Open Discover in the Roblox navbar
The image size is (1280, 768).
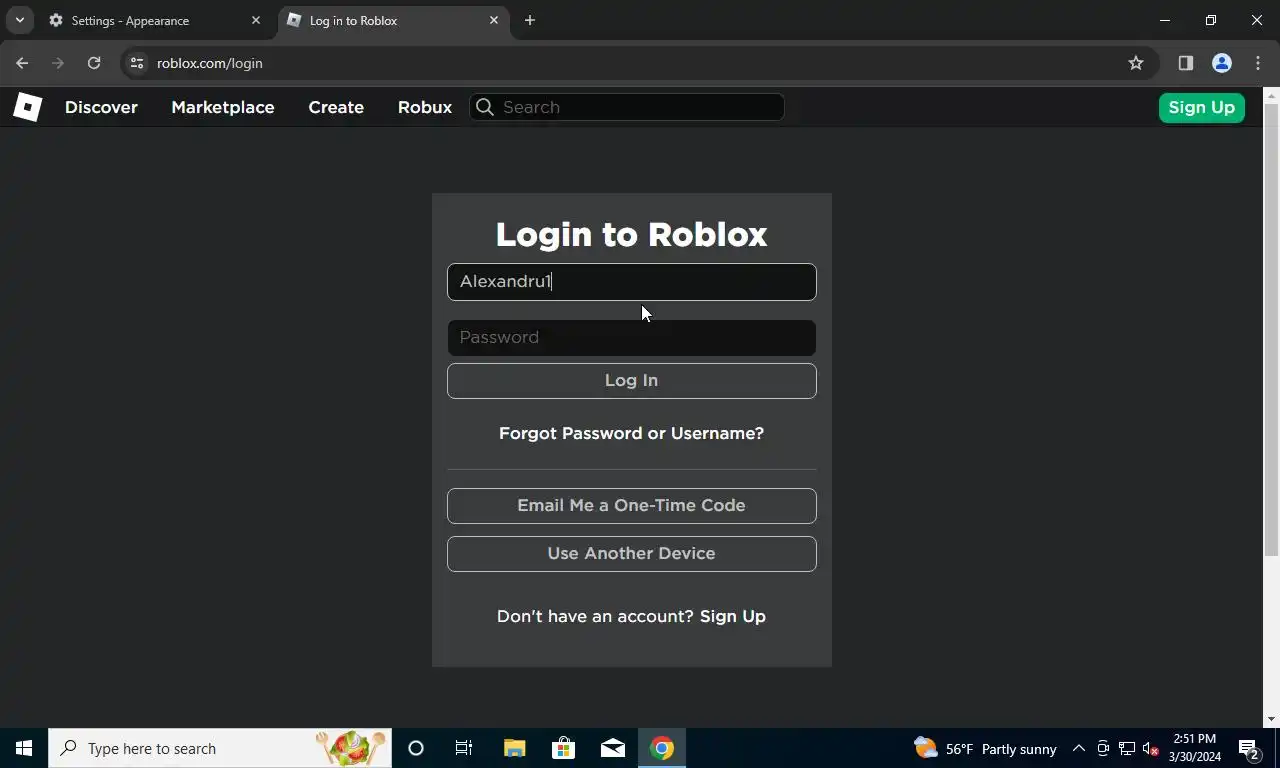(x=101, y=107)
